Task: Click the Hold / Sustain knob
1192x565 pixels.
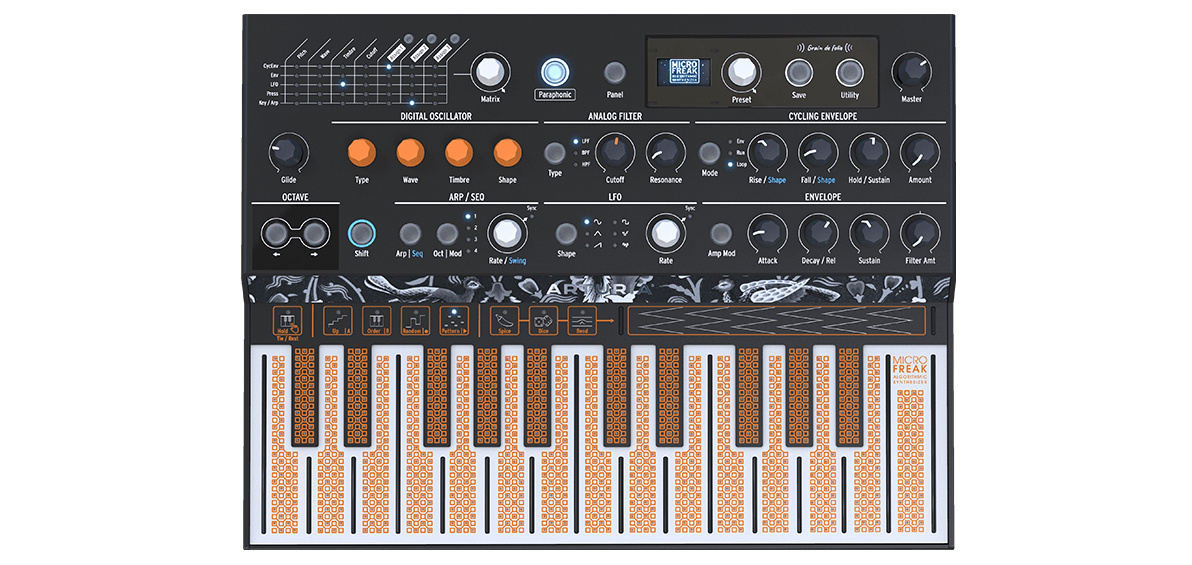Action: click(869, 152)
